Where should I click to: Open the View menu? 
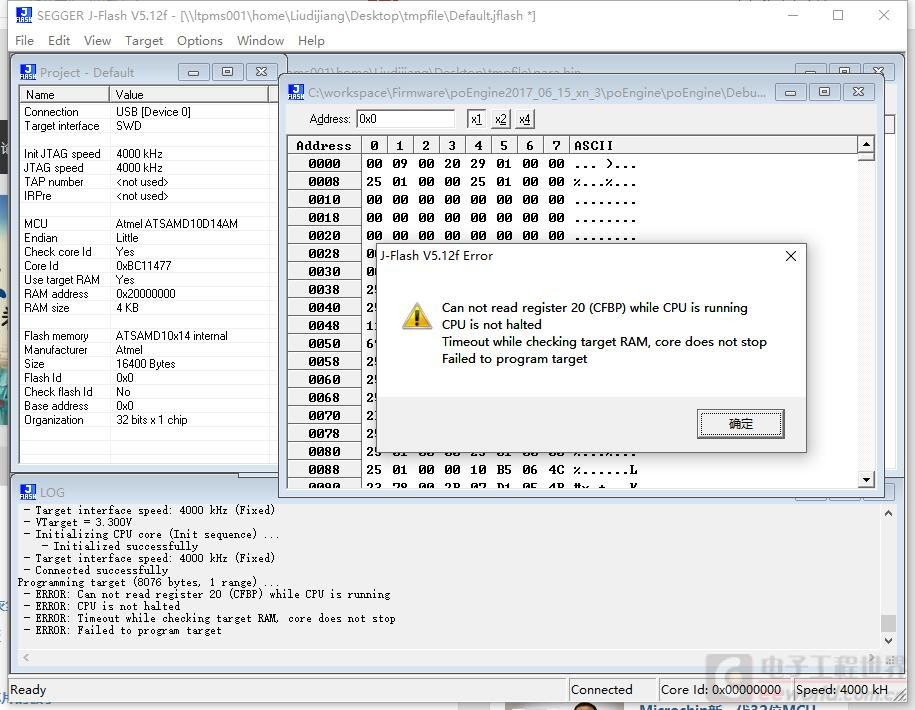coord(97,41)
